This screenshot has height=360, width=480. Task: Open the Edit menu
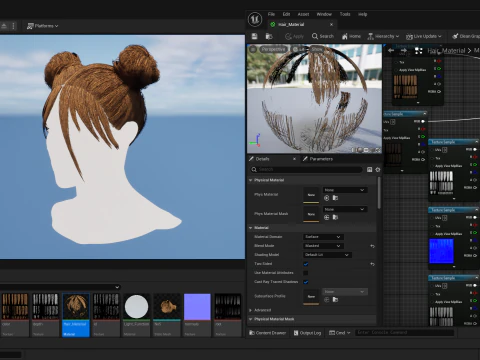tap(286, 14)
